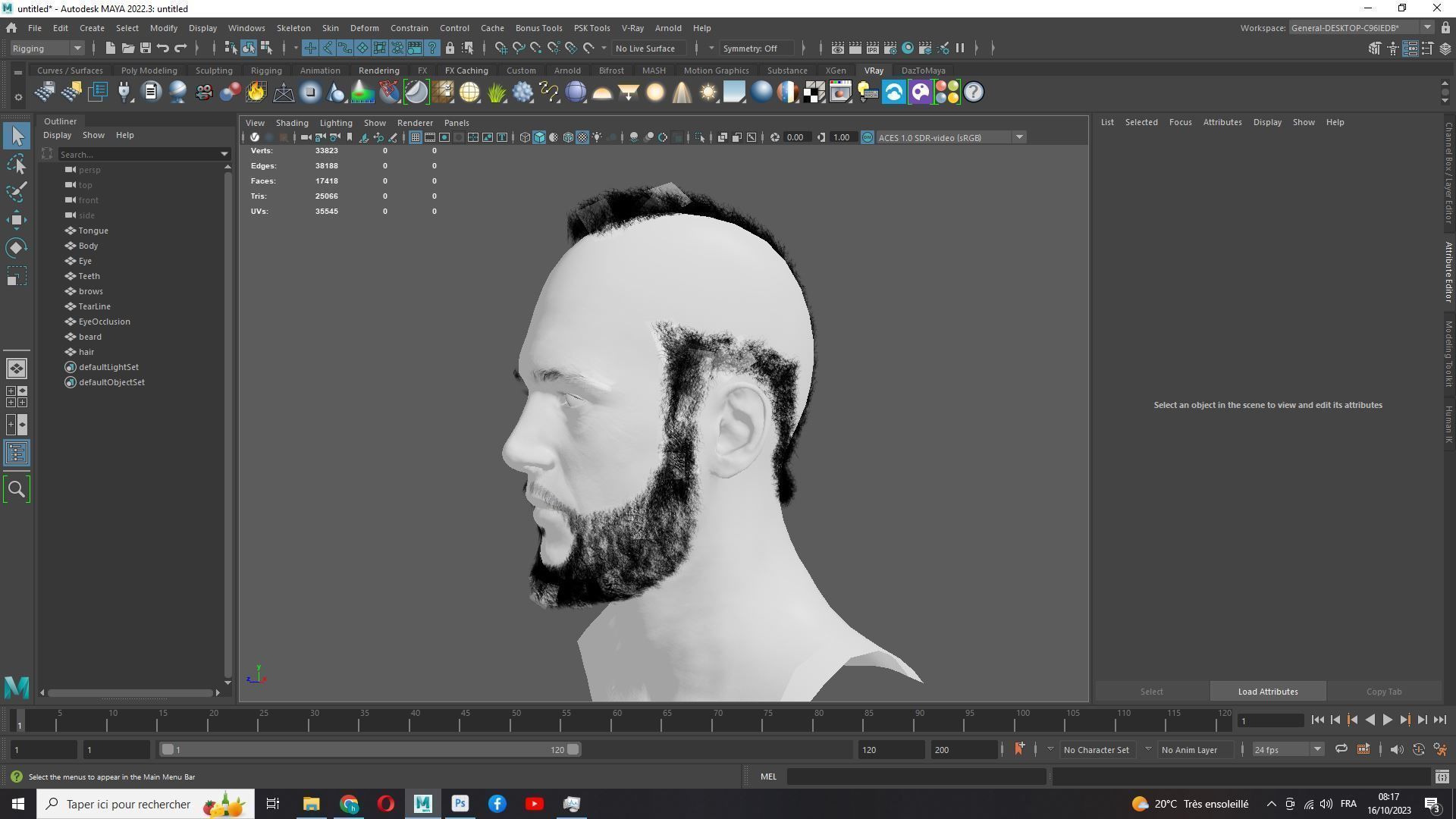Switch to the XGen shelf tab

tap(836, 71)
